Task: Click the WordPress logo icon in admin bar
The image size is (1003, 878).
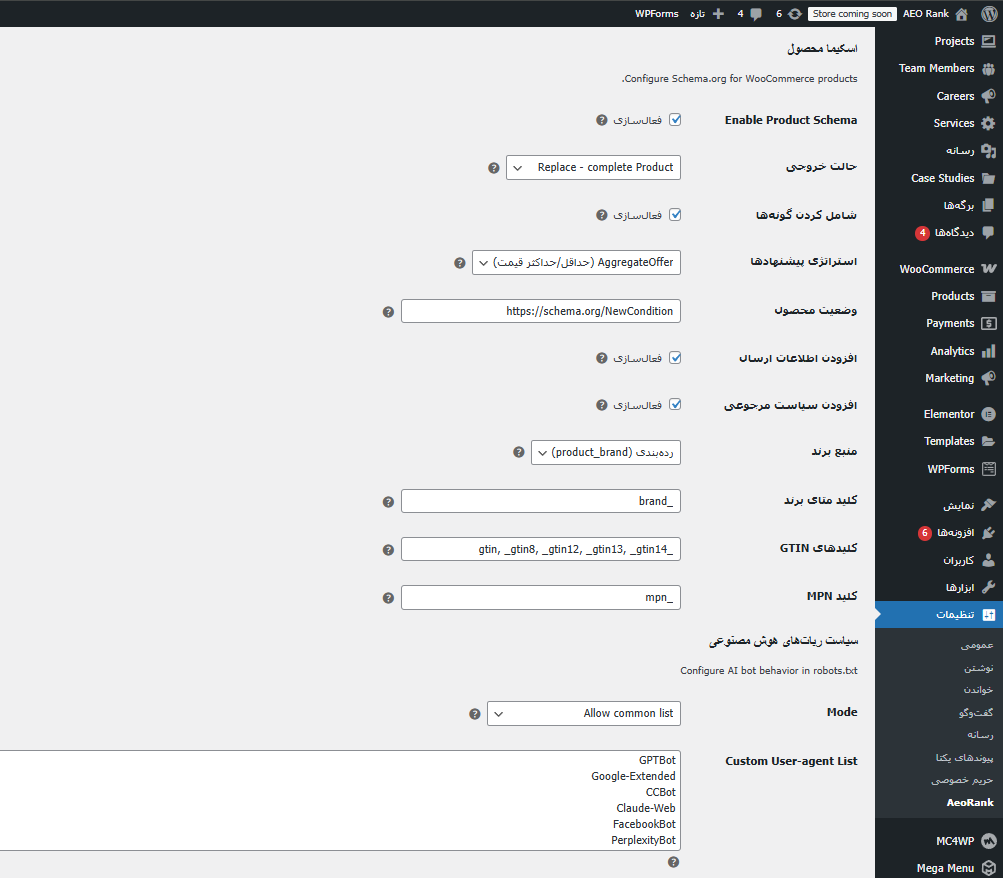Action: pyautogui.click(x=988, y=14)
